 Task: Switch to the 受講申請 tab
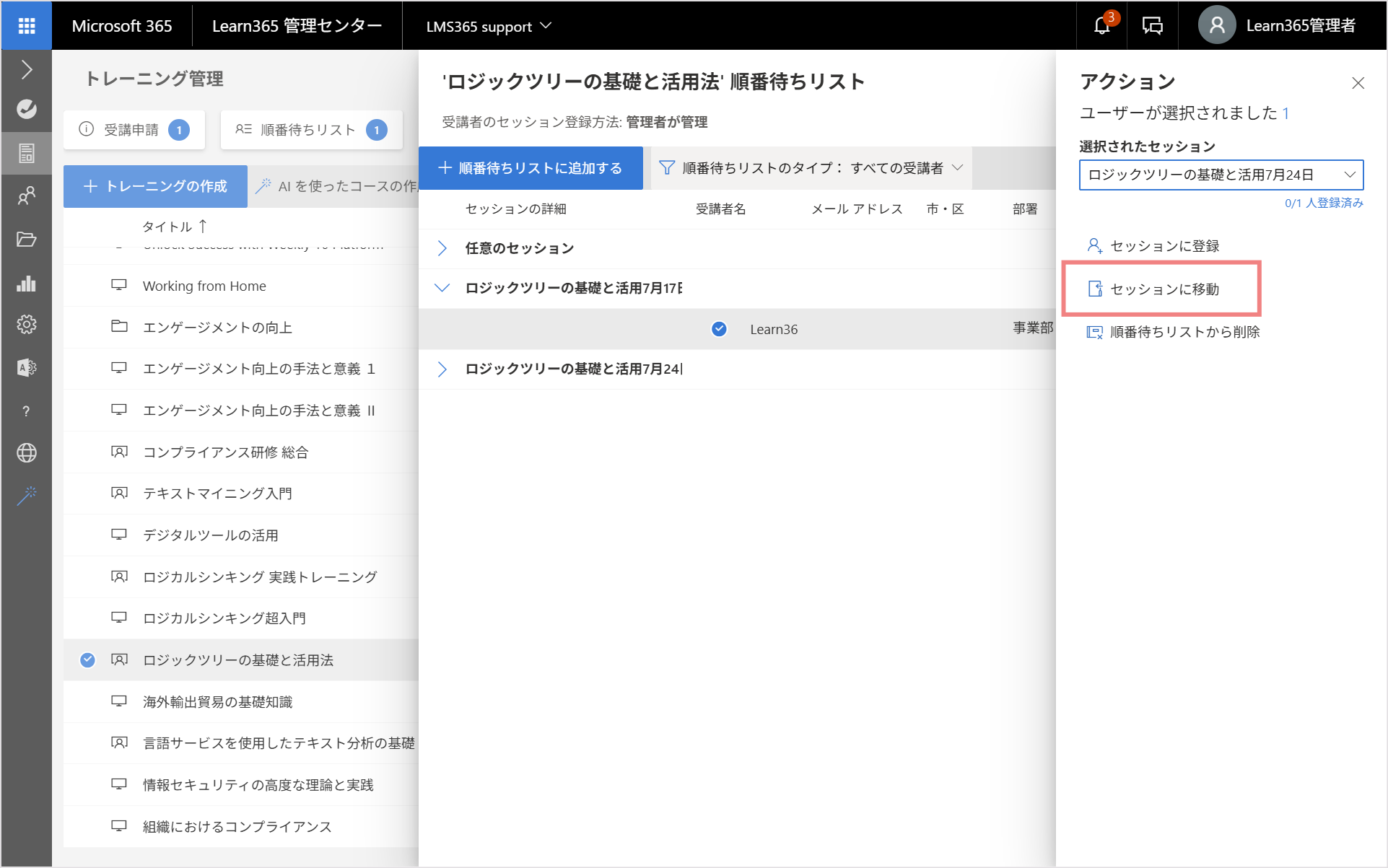click(x=134, y=130)
